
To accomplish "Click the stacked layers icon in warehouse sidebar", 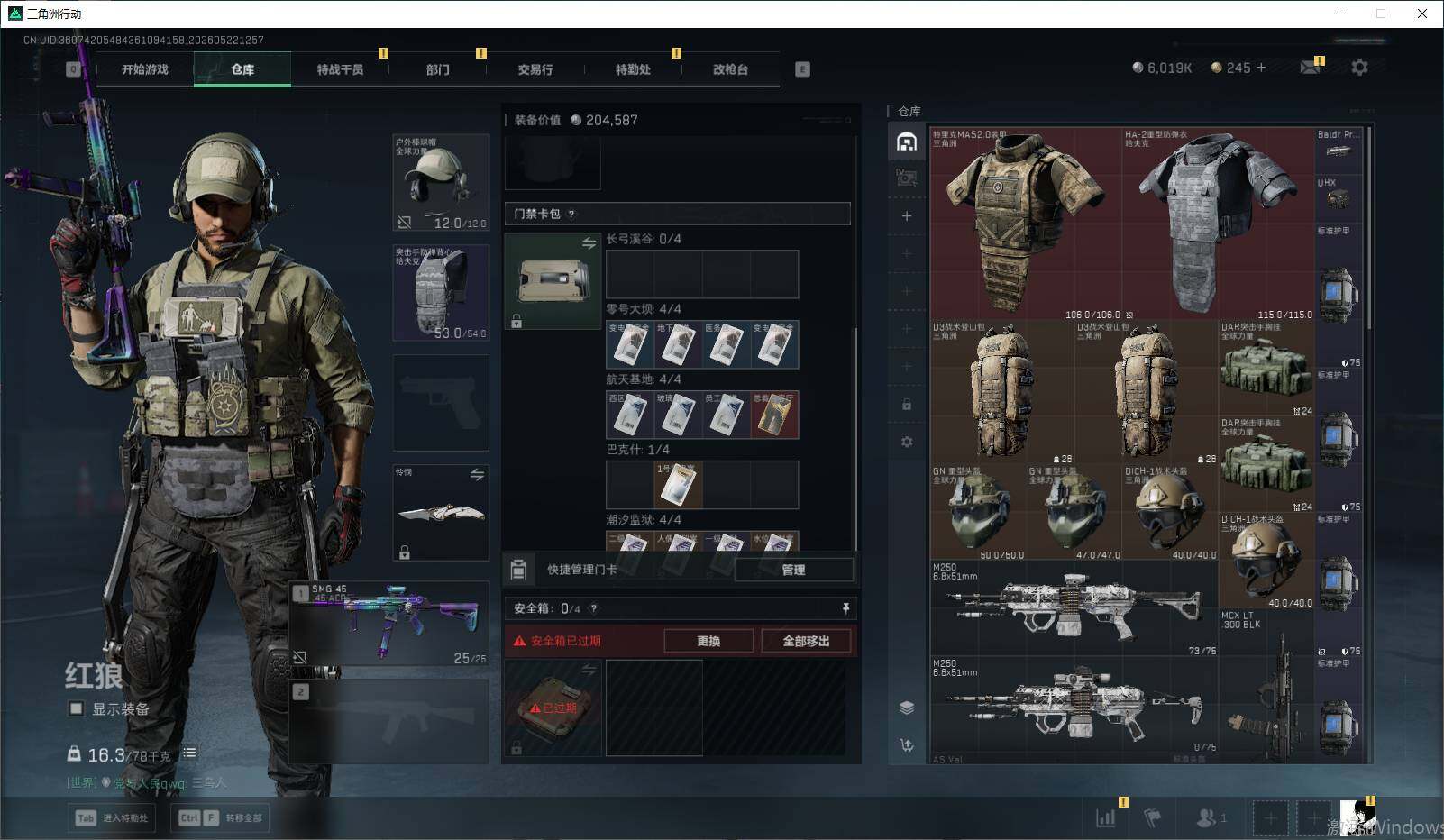I will (907, 708).
